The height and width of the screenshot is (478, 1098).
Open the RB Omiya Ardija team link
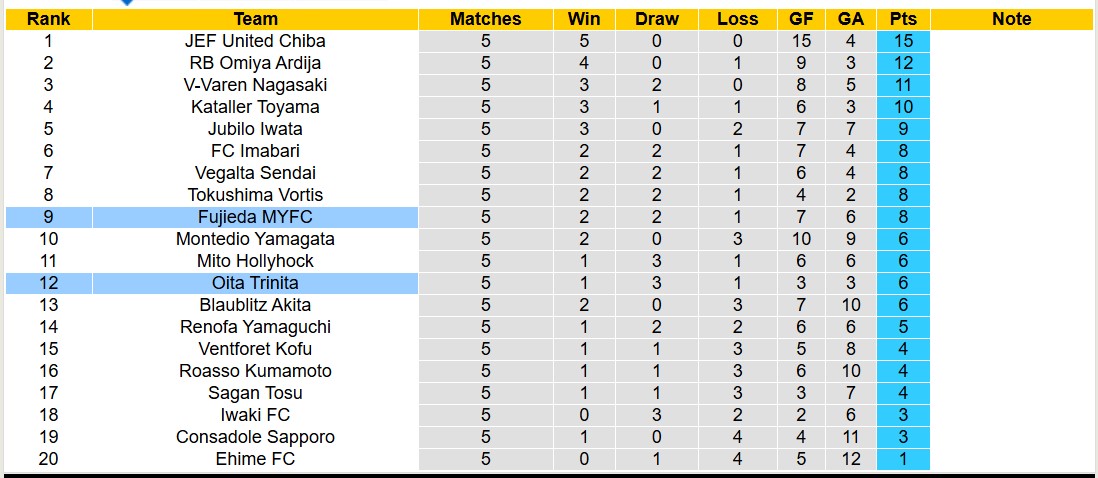255,63
